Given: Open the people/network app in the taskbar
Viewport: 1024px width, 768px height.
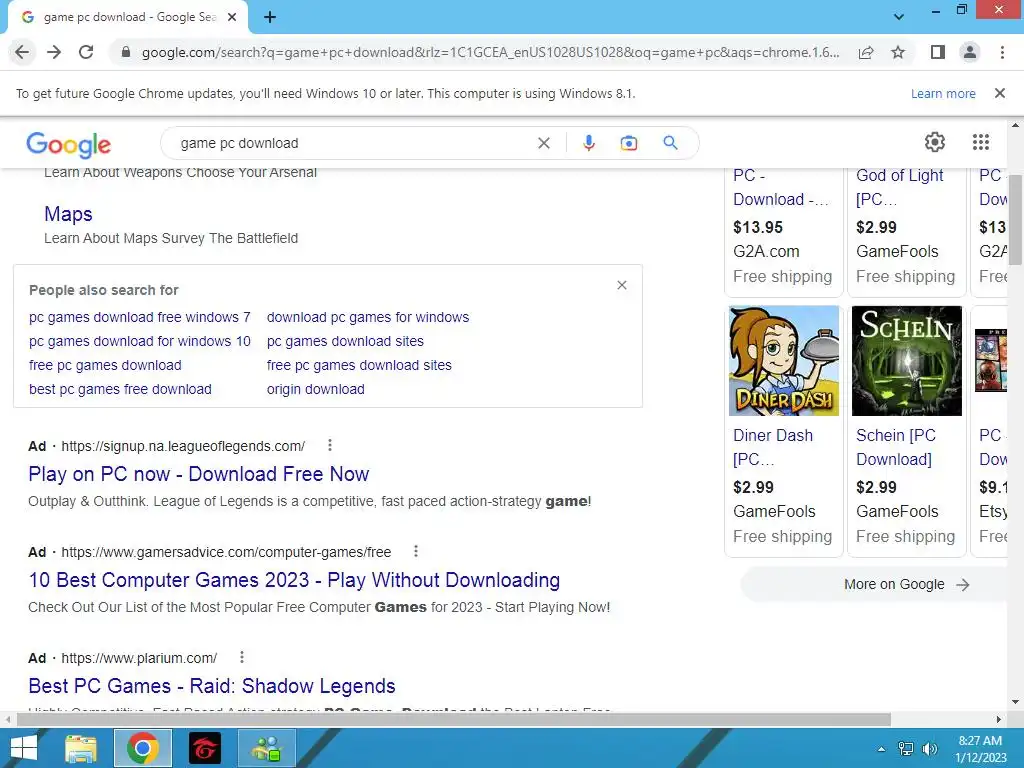Looking at the screenshot, I should tap(267, 748).
